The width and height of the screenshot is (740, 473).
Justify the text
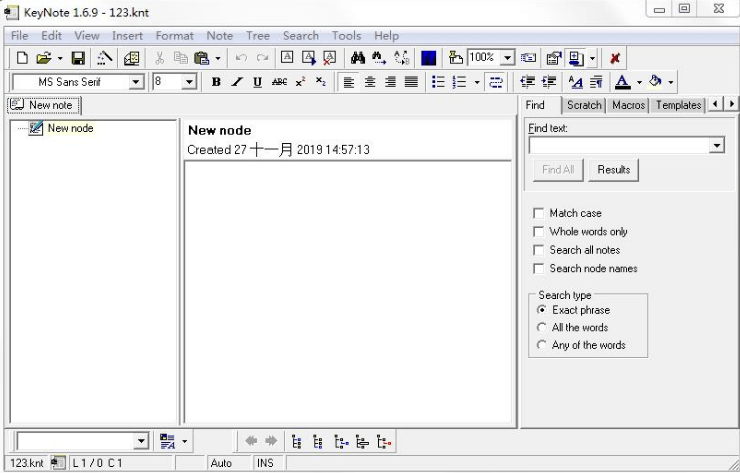412,82
